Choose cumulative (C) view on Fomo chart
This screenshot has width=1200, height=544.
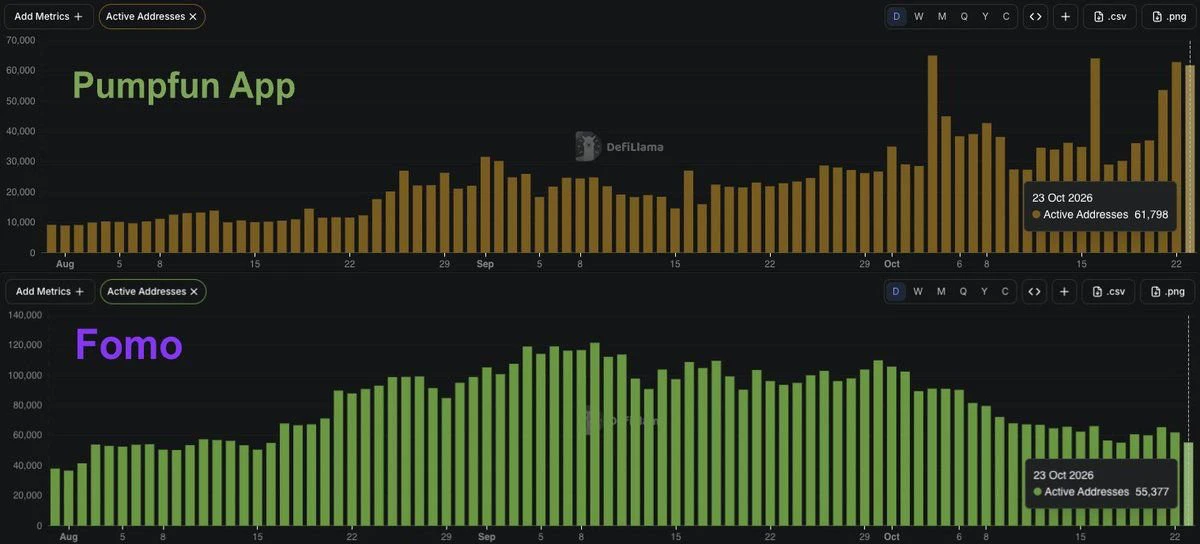[1006, 291]
